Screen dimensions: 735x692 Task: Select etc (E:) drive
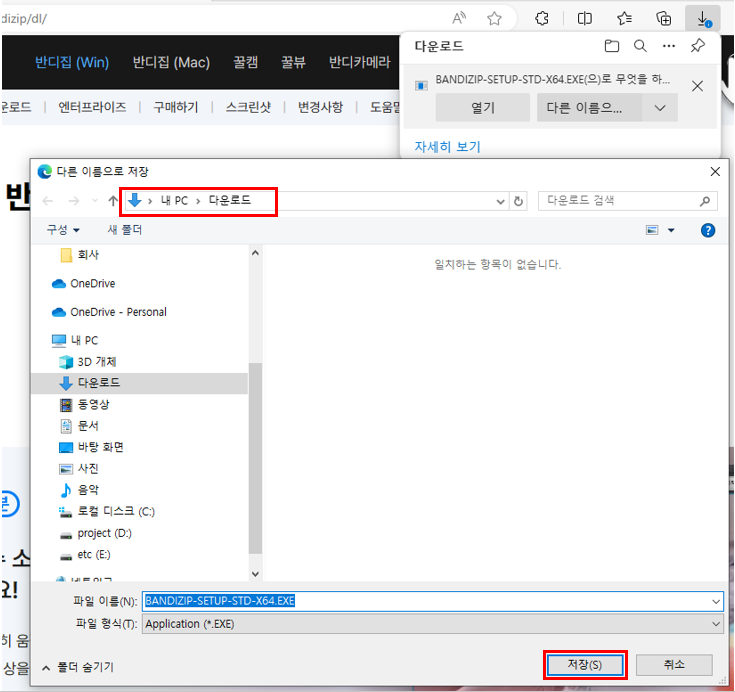pos(93,555)
